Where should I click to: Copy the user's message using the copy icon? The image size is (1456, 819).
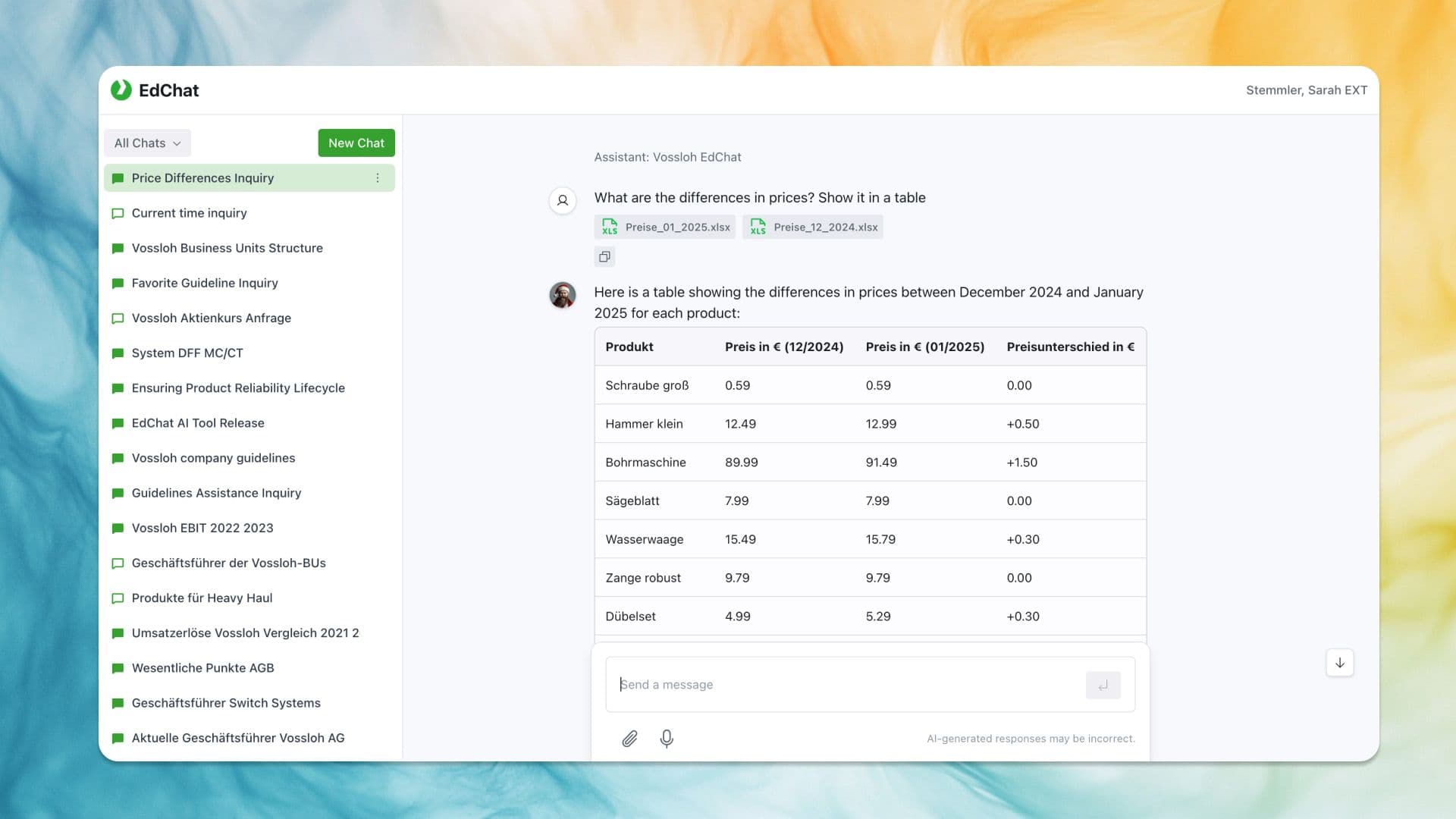coord(604,256)
